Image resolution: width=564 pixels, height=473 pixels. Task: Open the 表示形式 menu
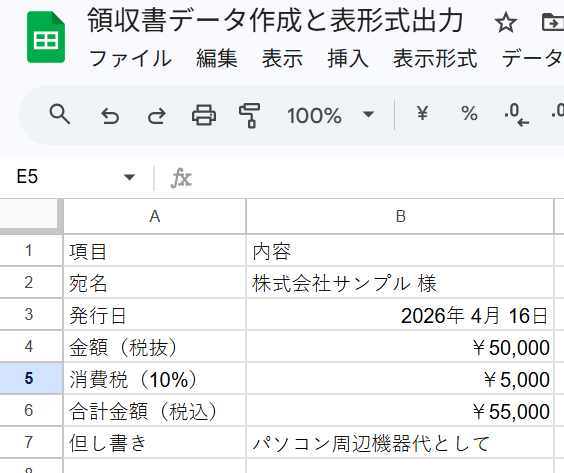pos(435,58)
